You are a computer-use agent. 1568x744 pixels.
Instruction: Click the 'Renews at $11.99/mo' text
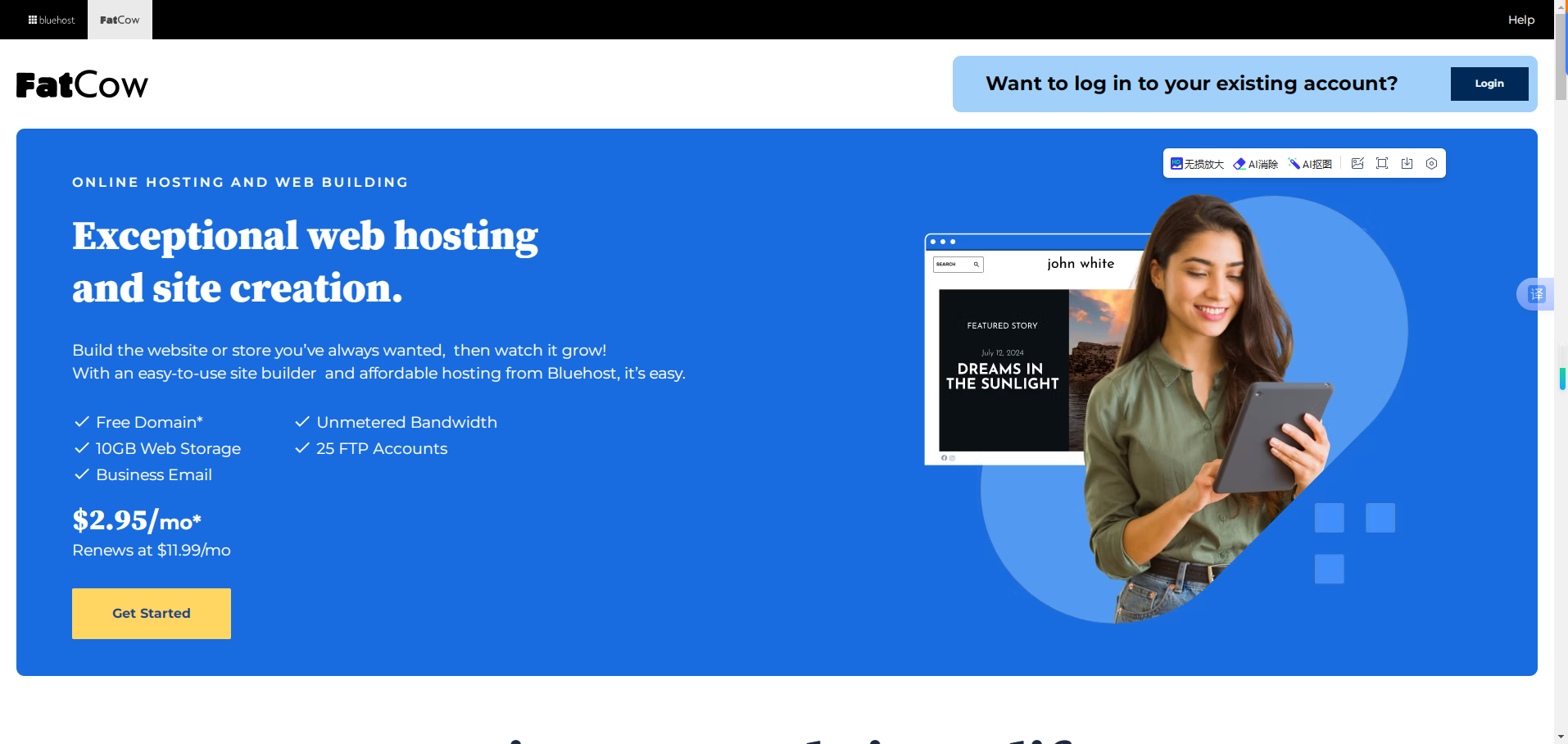152,550
